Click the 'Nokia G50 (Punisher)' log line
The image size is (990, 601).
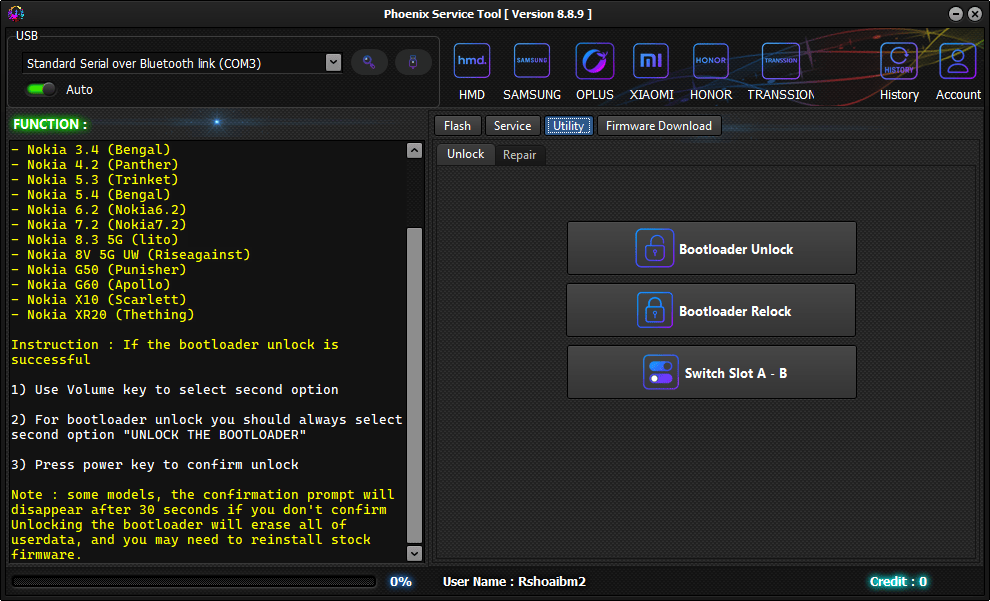click(x=98, y=270)
